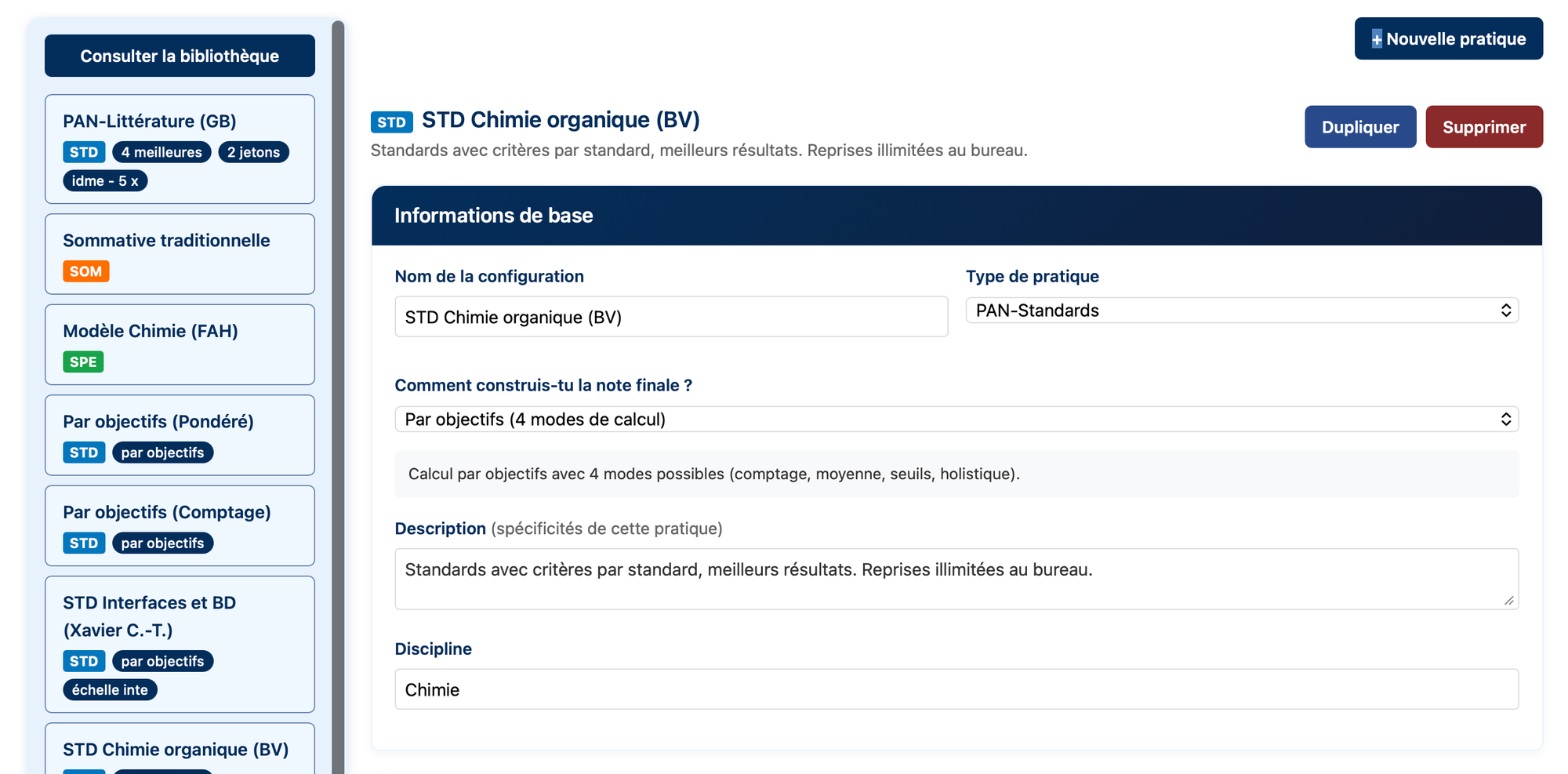1568x774 pixels.
Task: Click 'par objectifs' tag on Pondéré card
Action: point(162,452)
